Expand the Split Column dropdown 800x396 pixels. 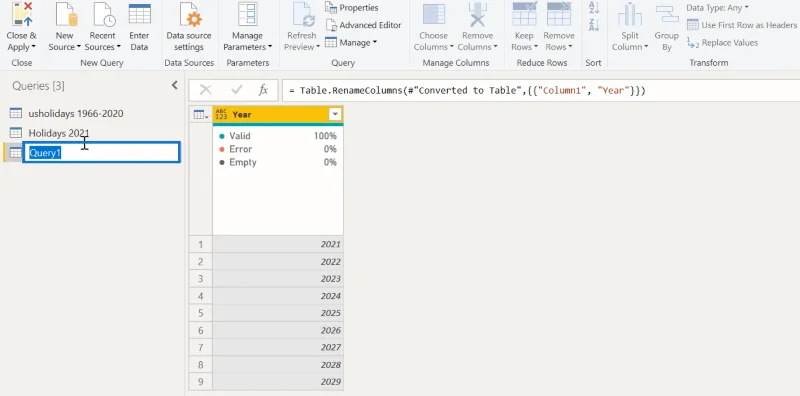(x=646, y=47)
